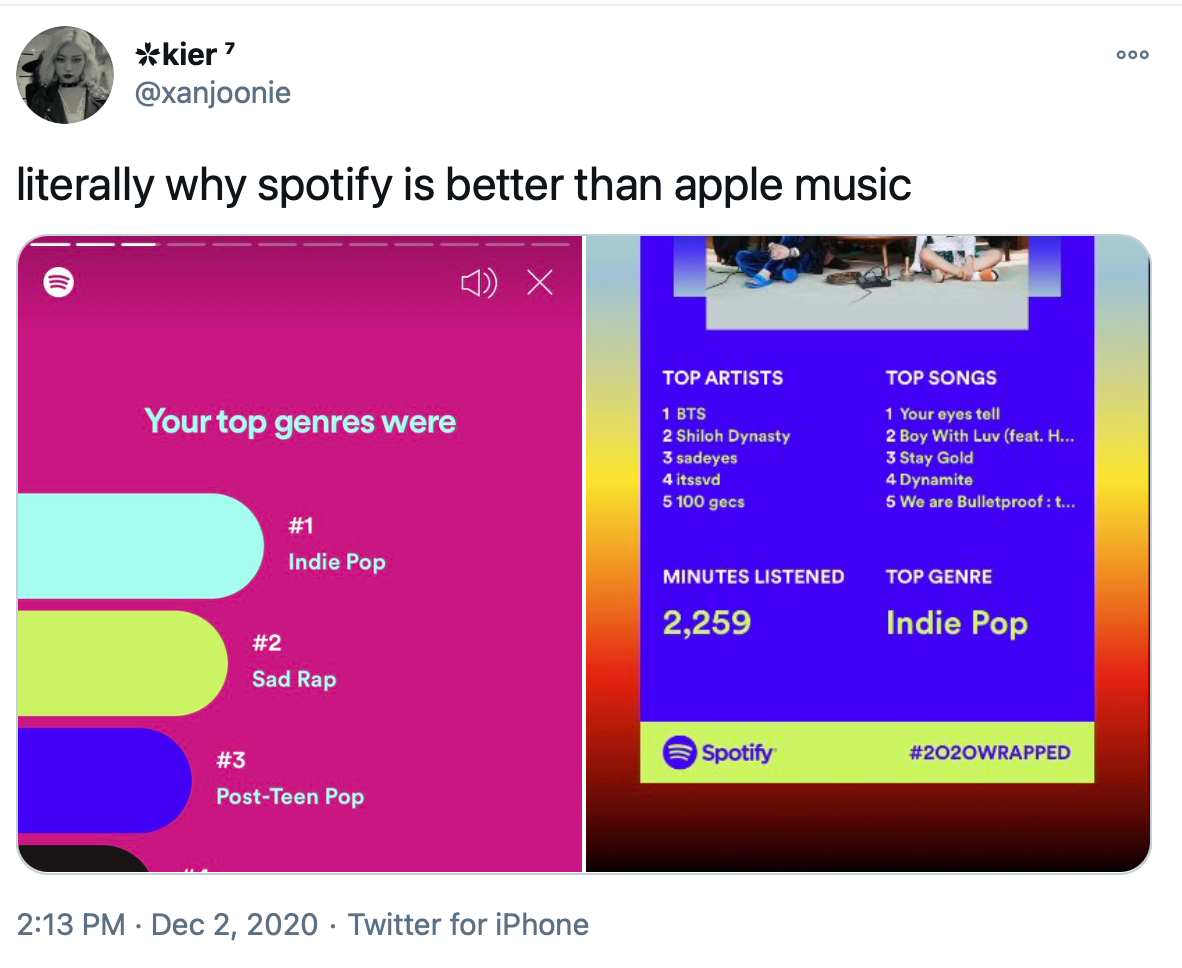Click the Indie Pop top genre text
Image resolution: width=1182 pixels, height=968 pixels.
[957, 623]
